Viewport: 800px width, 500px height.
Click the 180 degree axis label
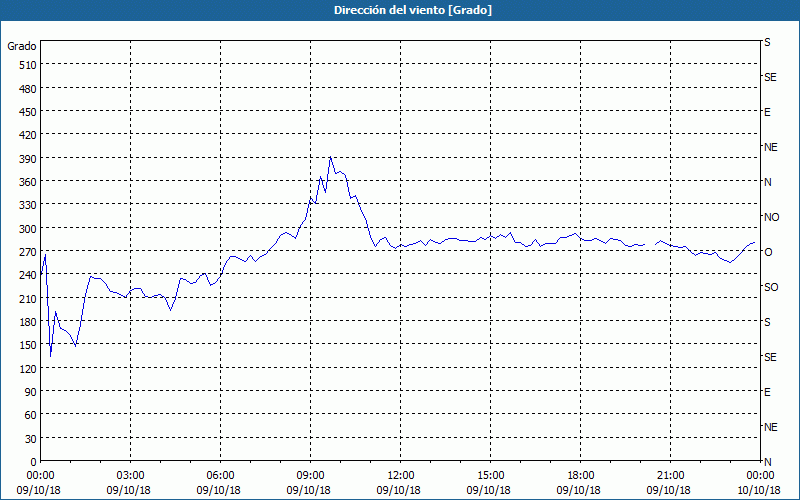(28, 321)
